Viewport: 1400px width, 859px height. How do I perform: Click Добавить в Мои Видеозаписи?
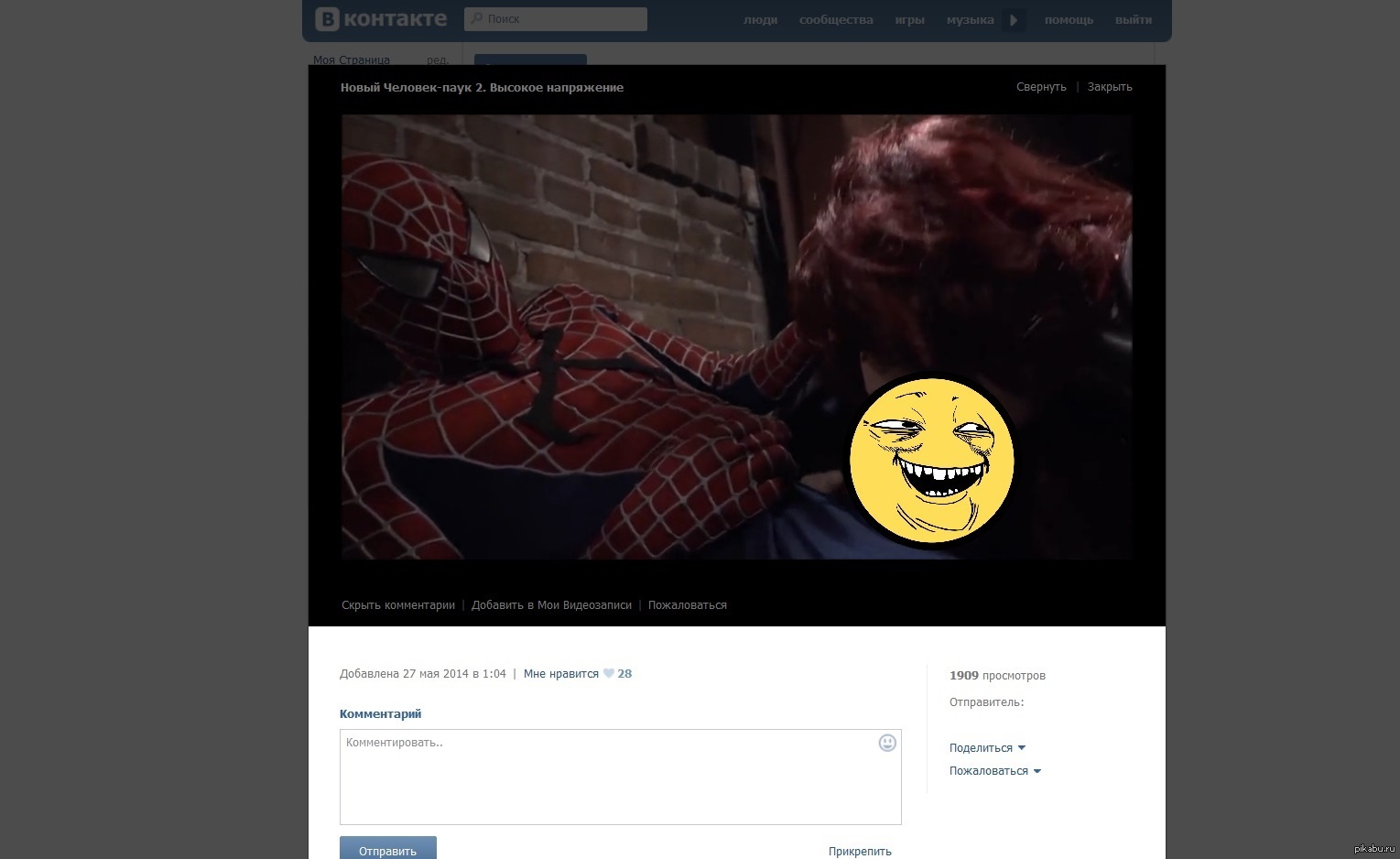point(551,605)
